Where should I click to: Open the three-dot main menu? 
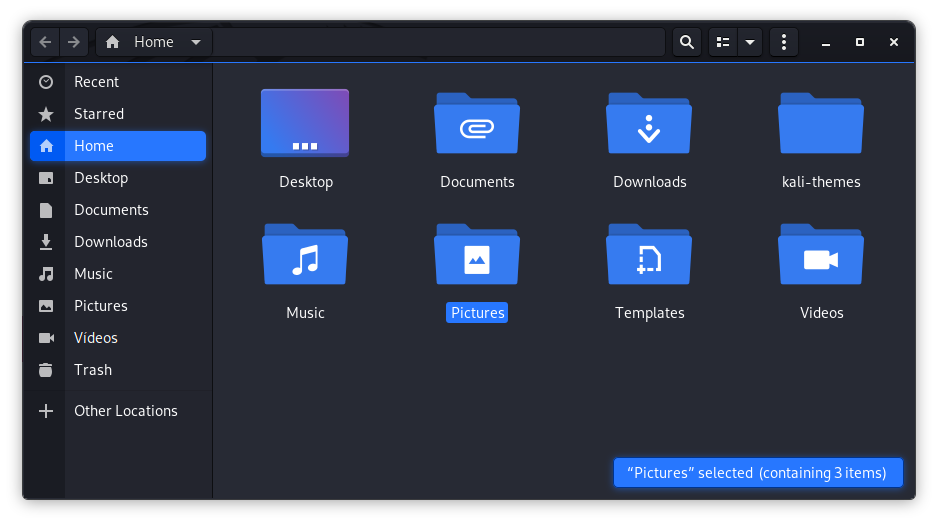coord(784,42)
